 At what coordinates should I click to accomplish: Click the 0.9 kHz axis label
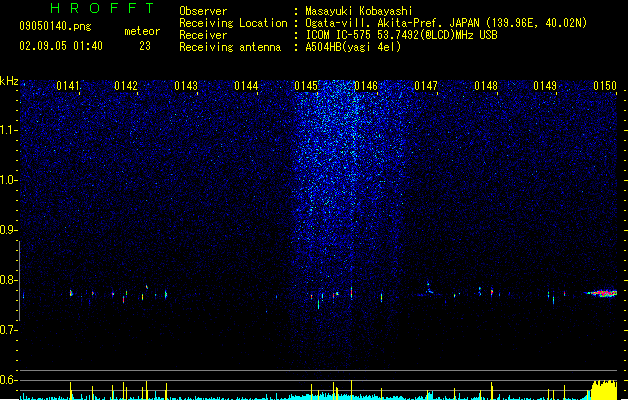pyautogui.click(x=8, y=230)
